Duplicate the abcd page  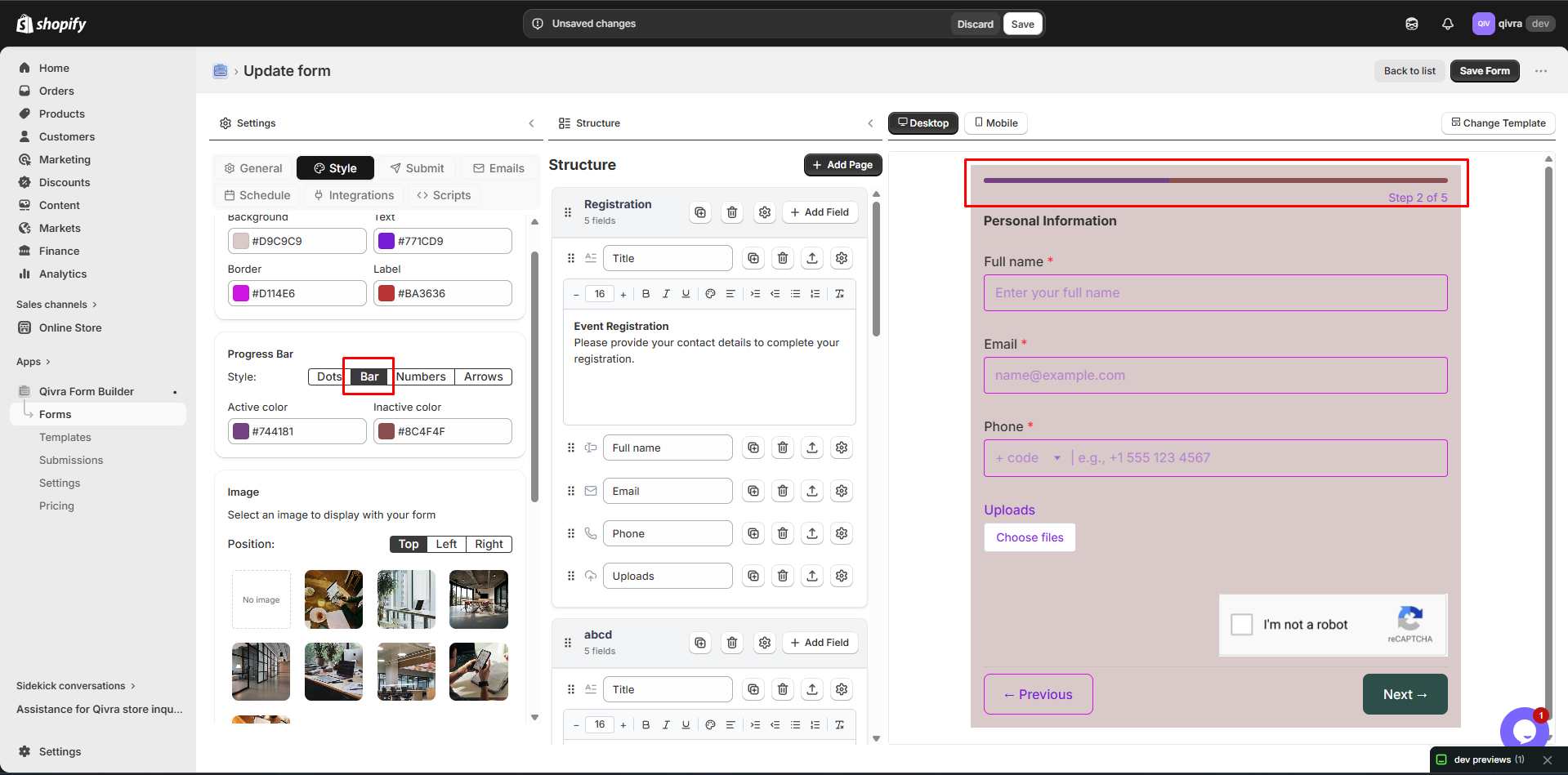700,643
